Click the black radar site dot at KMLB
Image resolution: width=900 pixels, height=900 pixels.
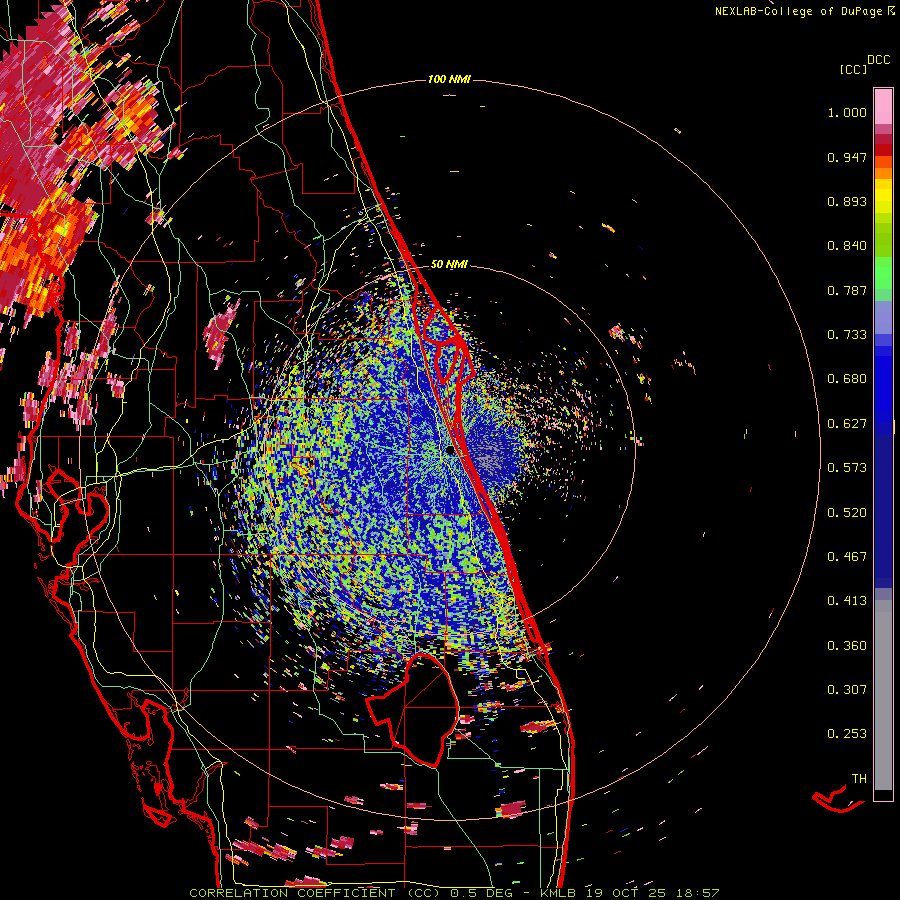(450, 451)
